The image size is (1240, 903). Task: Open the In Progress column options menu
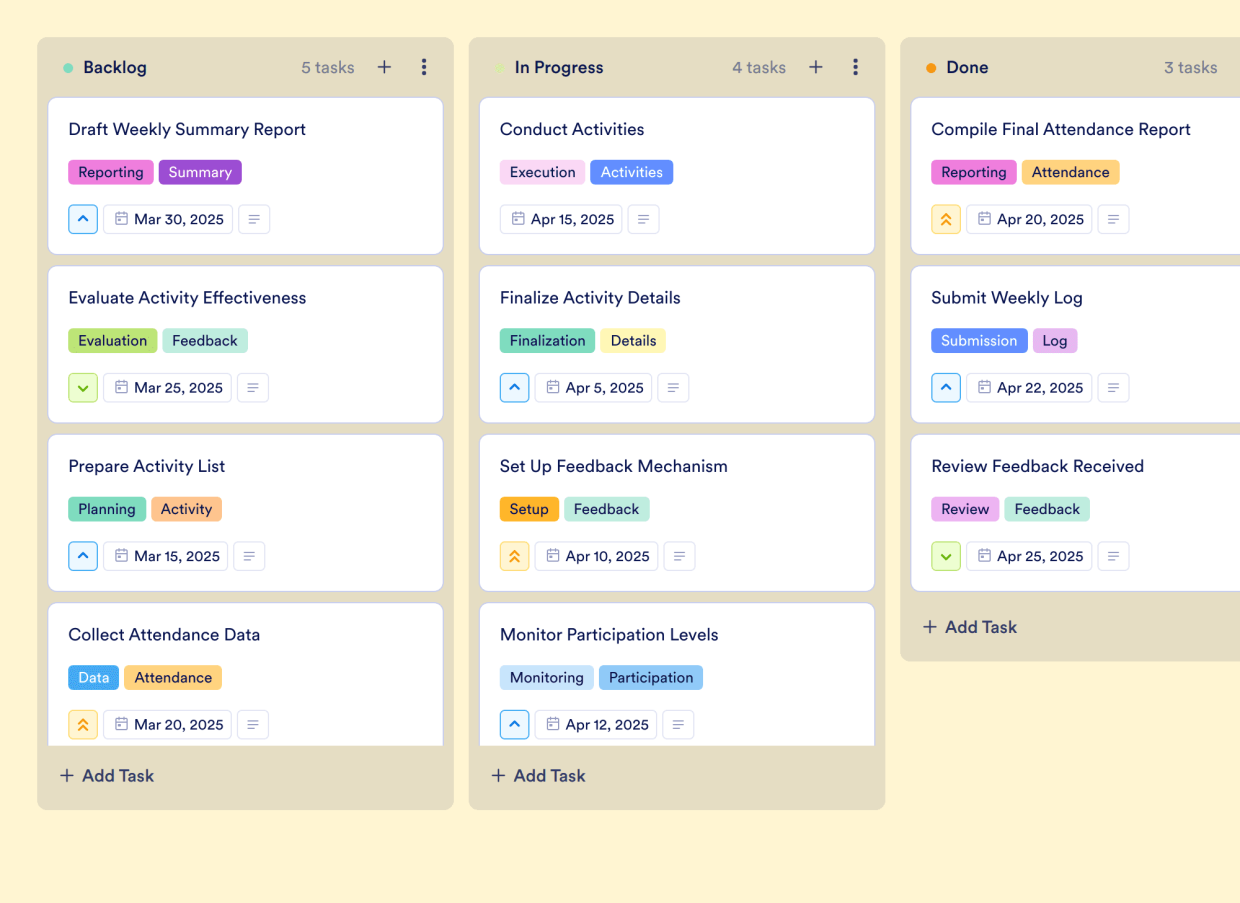click(x=856, y=67)
